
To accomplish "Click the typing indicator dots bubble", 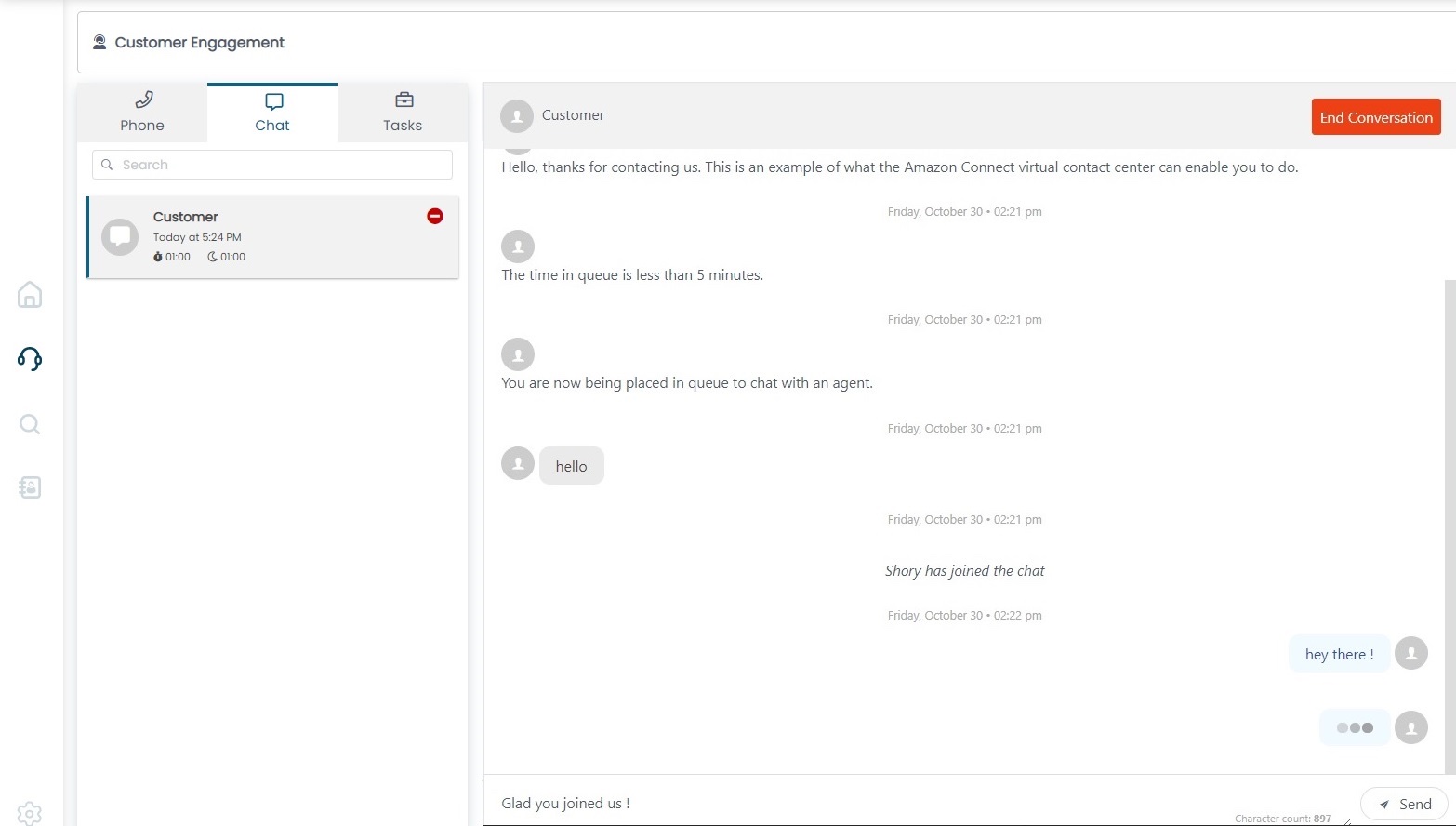I will (x=1355, y=727).
